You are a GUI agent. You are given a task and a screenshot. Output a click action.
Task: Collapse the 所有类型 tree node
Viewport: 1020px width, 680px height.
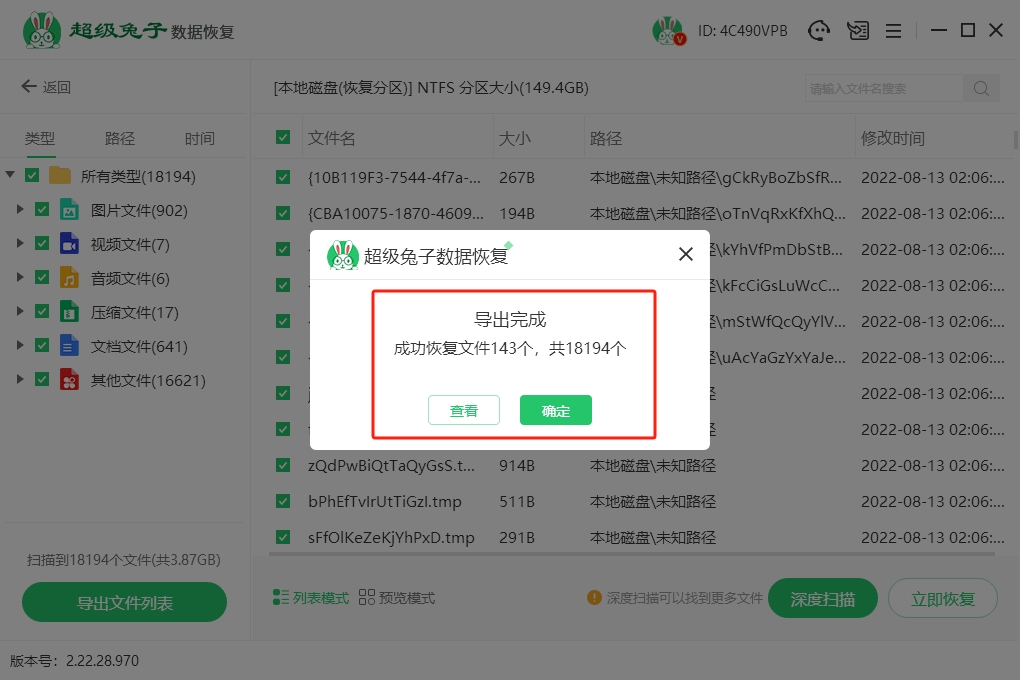tap(10, 176)
